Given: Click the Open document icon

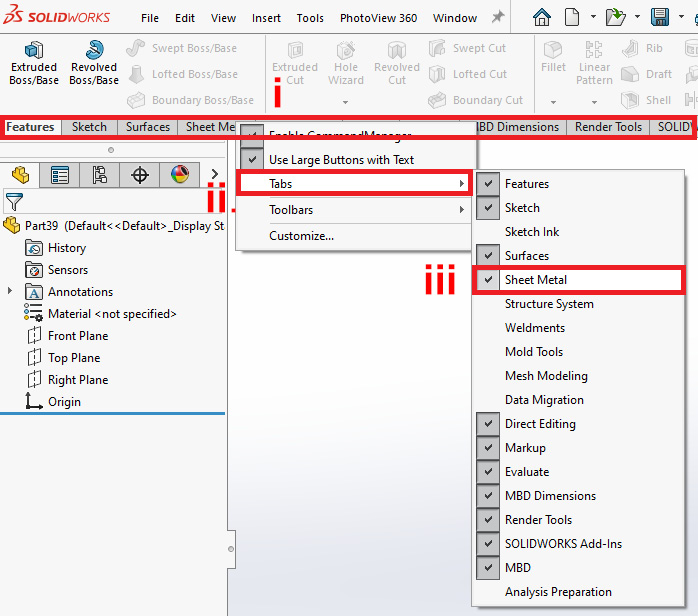Looking at the screenshot, I should point(616,17).
